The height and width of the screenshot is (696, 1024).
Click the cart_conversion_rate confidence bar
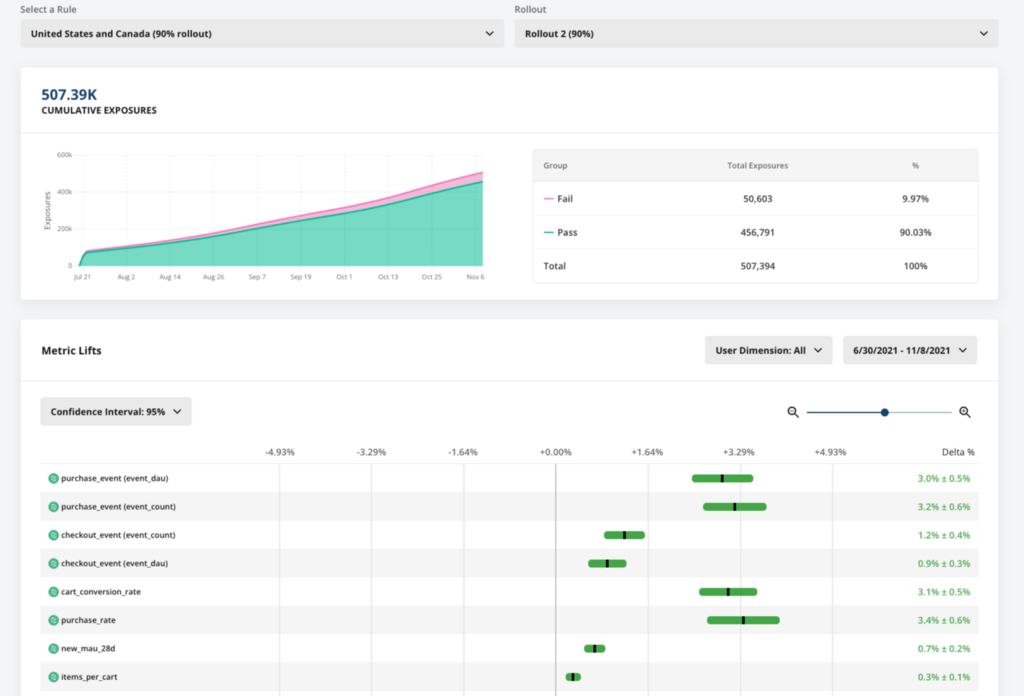tap(728, 592)
